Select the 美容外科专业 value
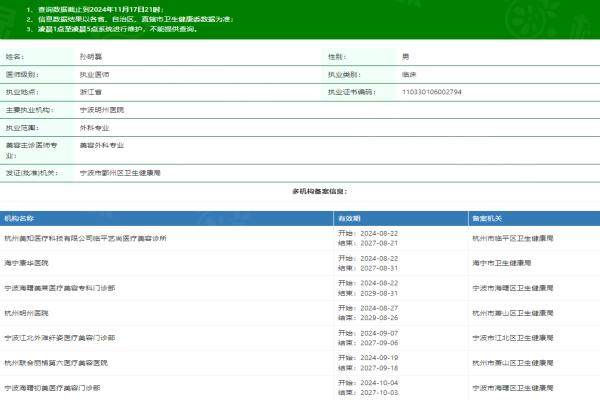Screen dimensions: 600x400 coord(102,145)
